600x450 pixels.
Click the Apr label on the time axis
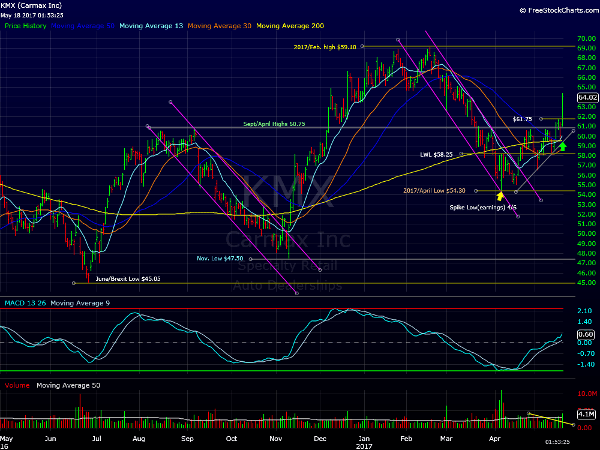pyautogui.click(x=495, y=439)
